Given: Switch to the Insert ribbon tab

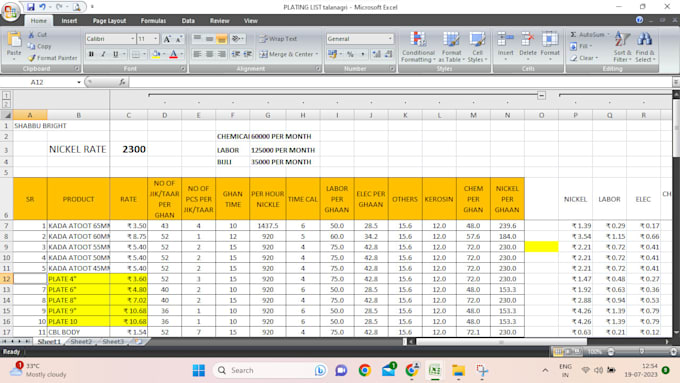Looking at the screenshot, I should [69, 20].
